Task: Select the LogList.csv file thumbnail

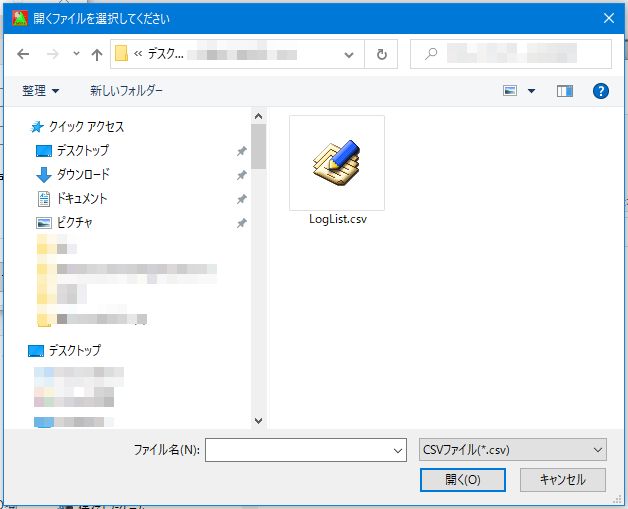Action: (x=337, y=163)
